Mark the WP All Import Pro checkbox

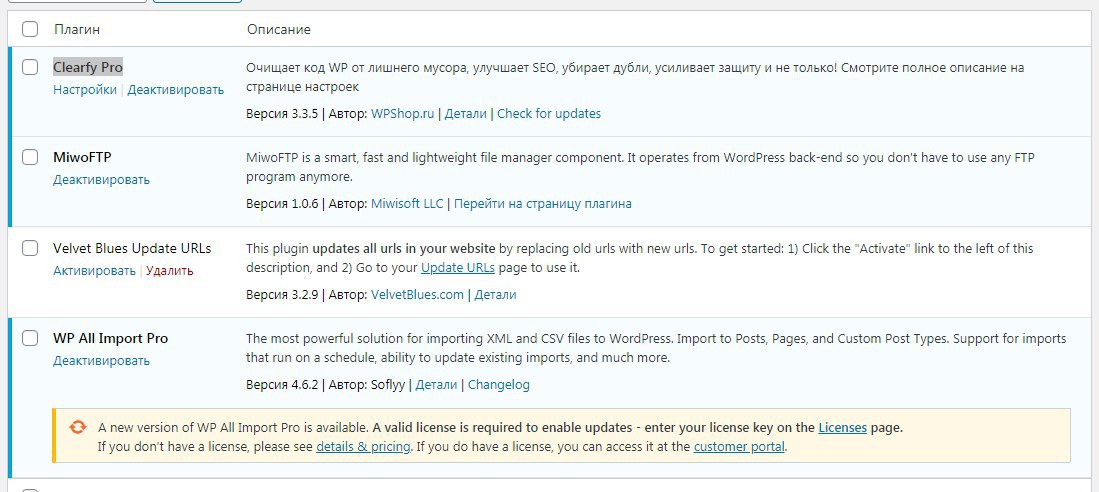tap(30, 338)
